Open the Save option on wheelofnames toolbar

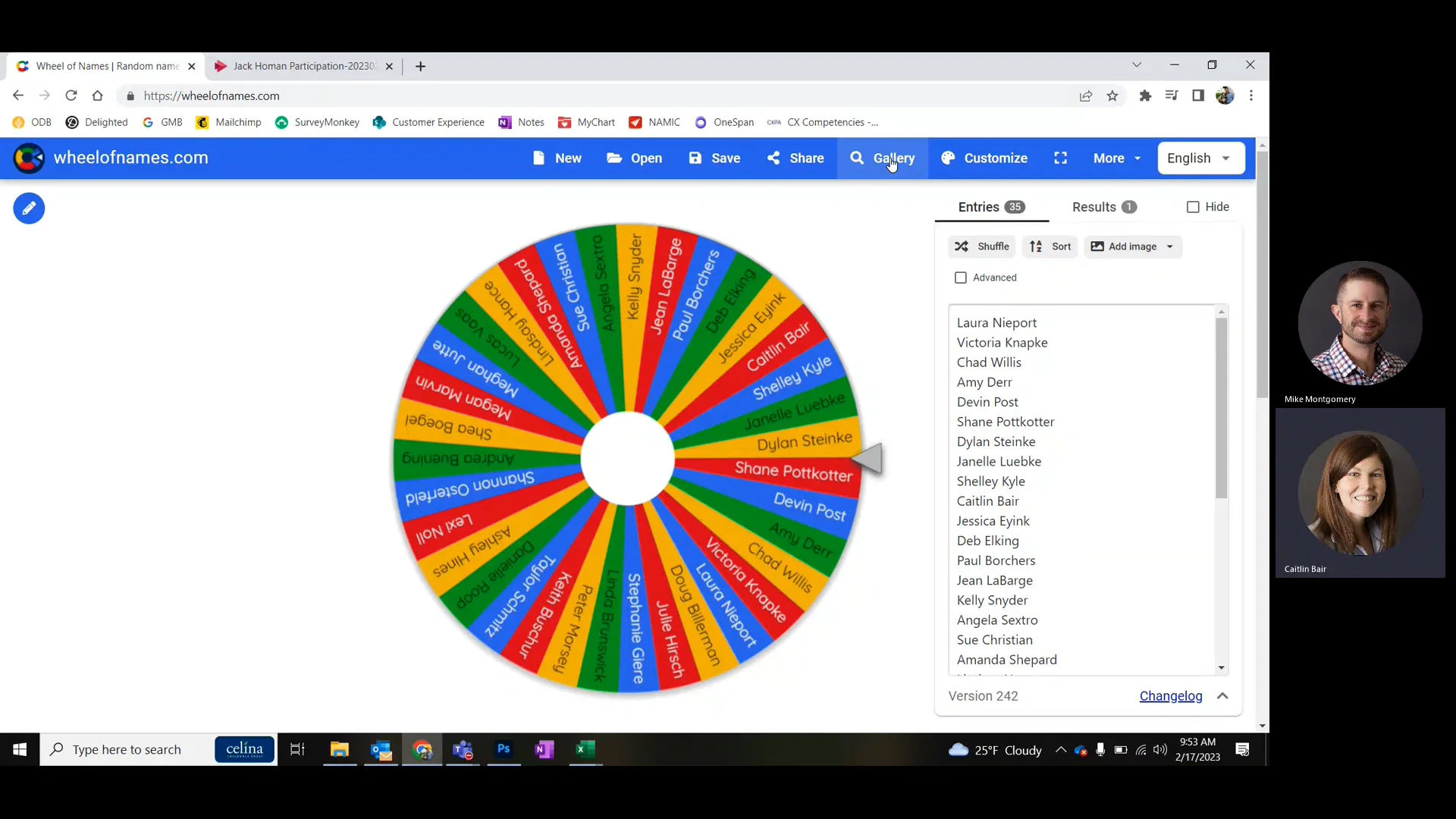coord(714,158)
